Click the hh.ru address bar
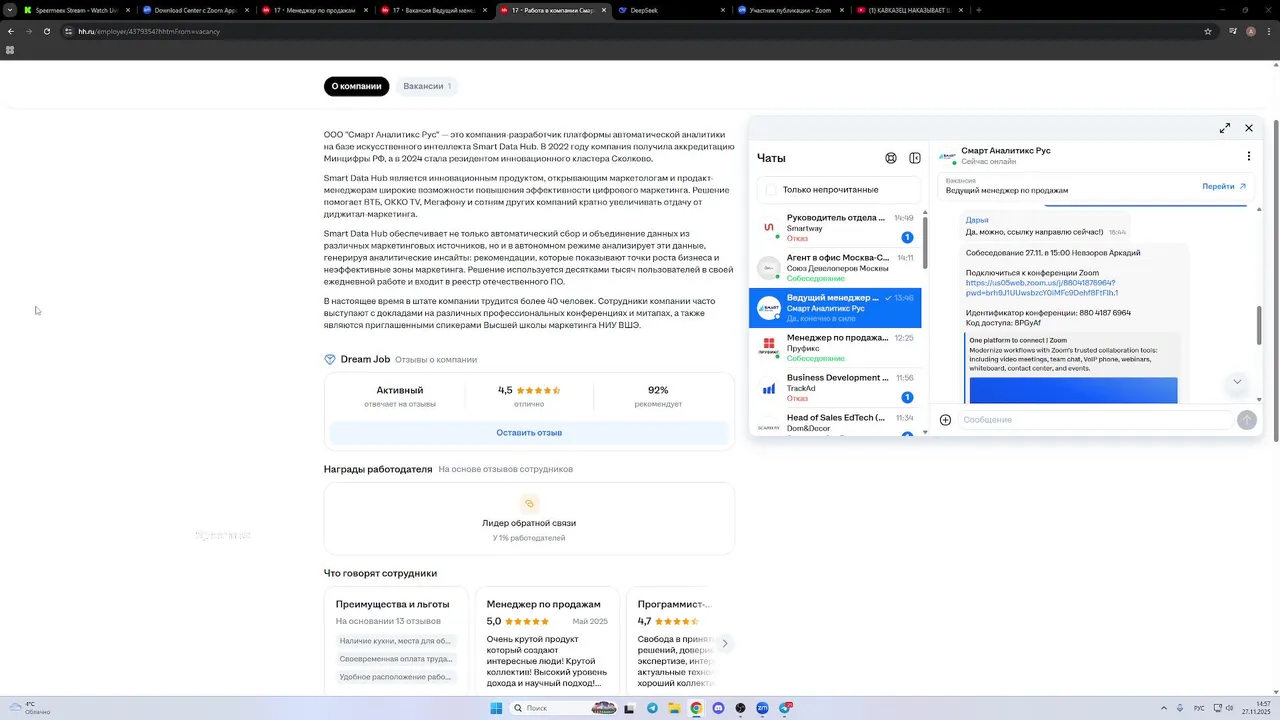The width and height of the screenshot is (1280, 720). pos(630,31)
